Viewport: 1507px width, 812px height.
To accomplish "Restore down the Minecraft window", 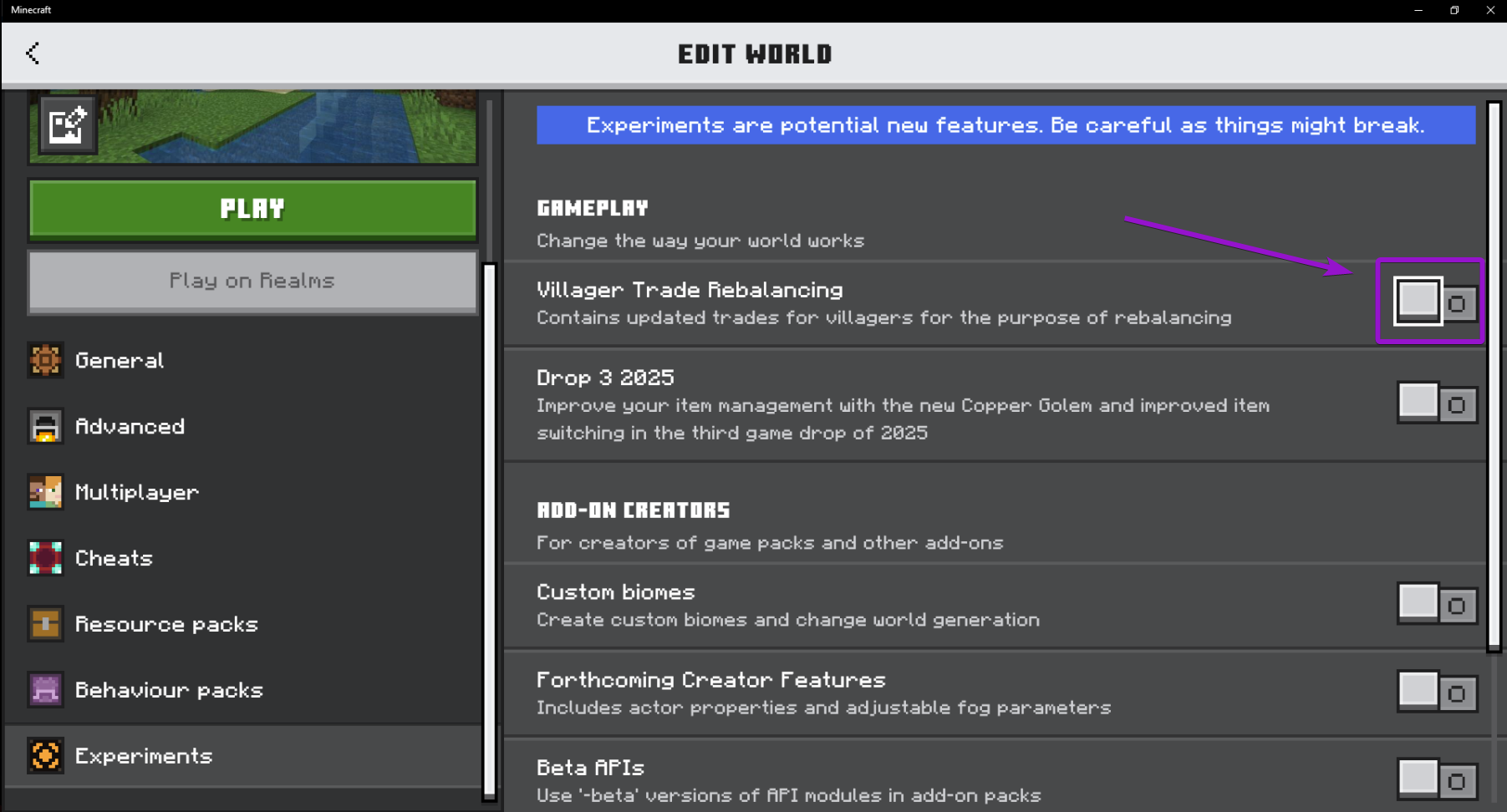I will tap(1454, 10).
